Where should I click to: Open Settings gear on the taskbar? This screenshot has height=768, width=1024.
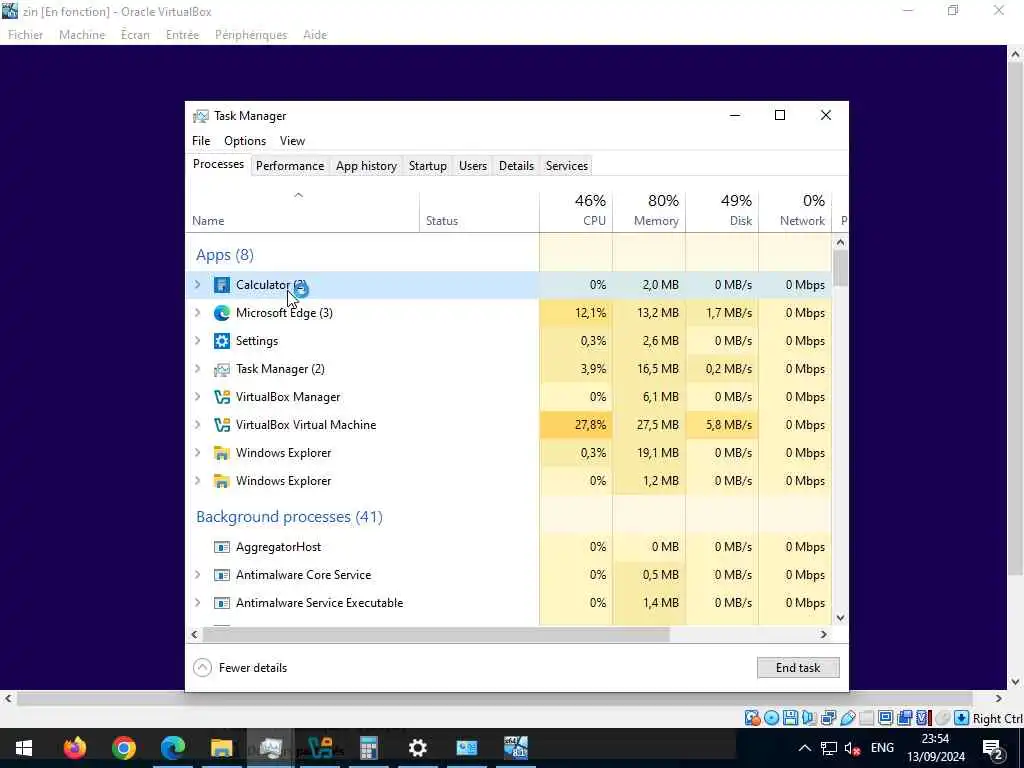(417, 748)
